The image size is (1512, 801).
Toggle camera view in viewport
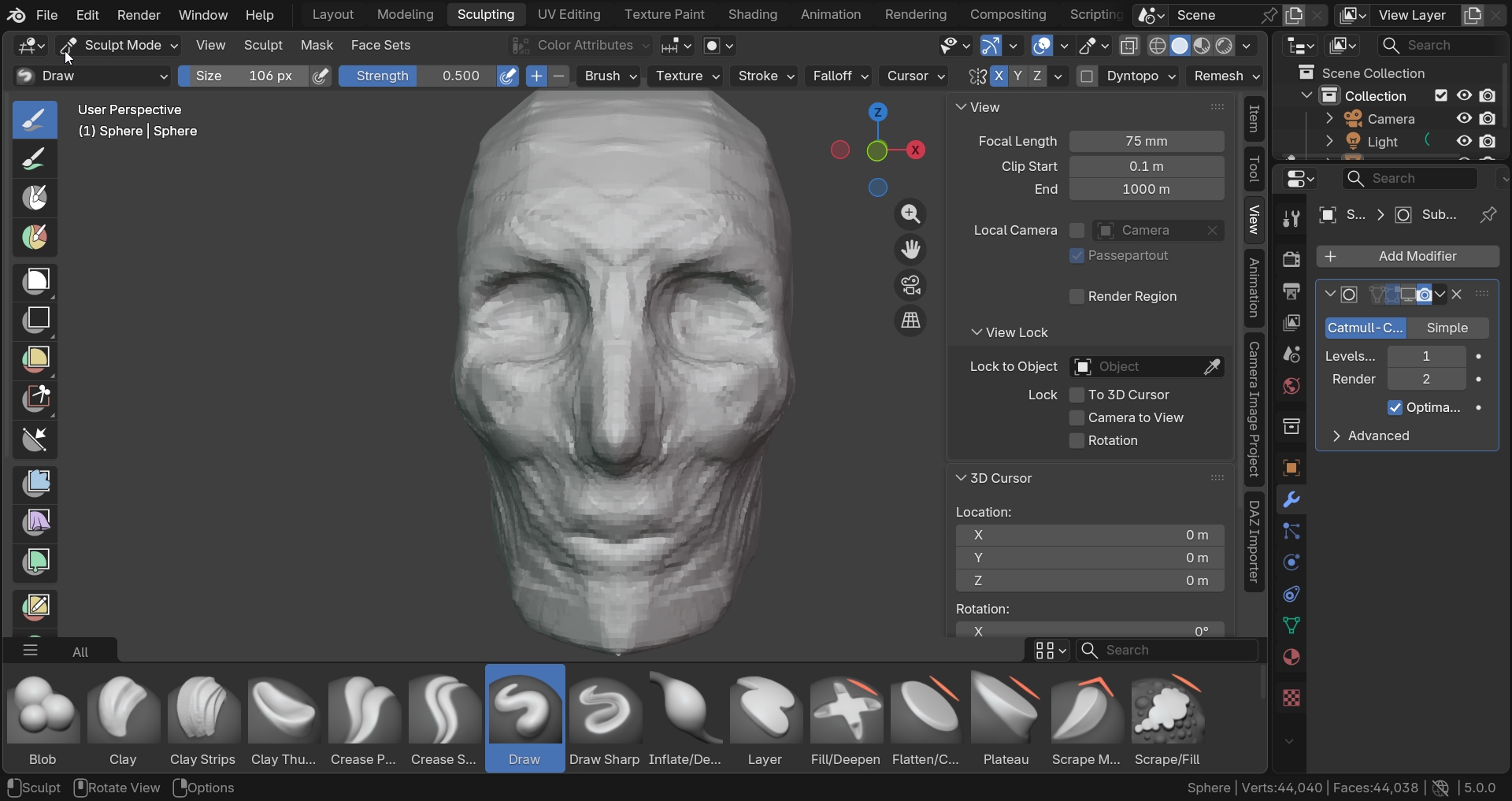click(910, 285)
